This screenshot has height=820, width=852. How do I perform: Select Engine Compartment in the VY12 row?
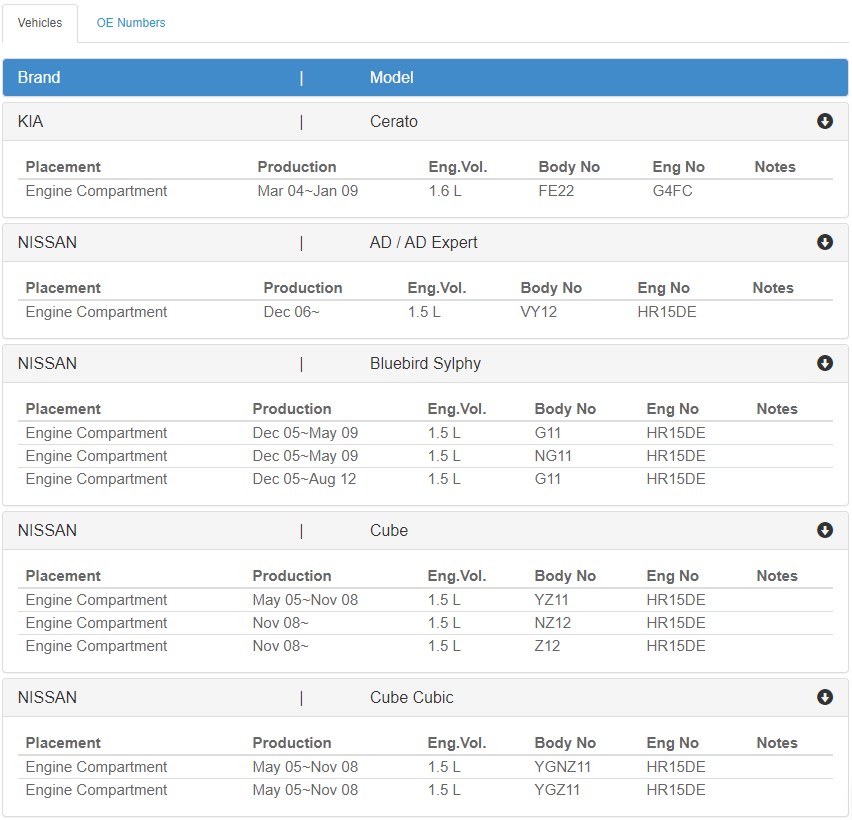96,312
